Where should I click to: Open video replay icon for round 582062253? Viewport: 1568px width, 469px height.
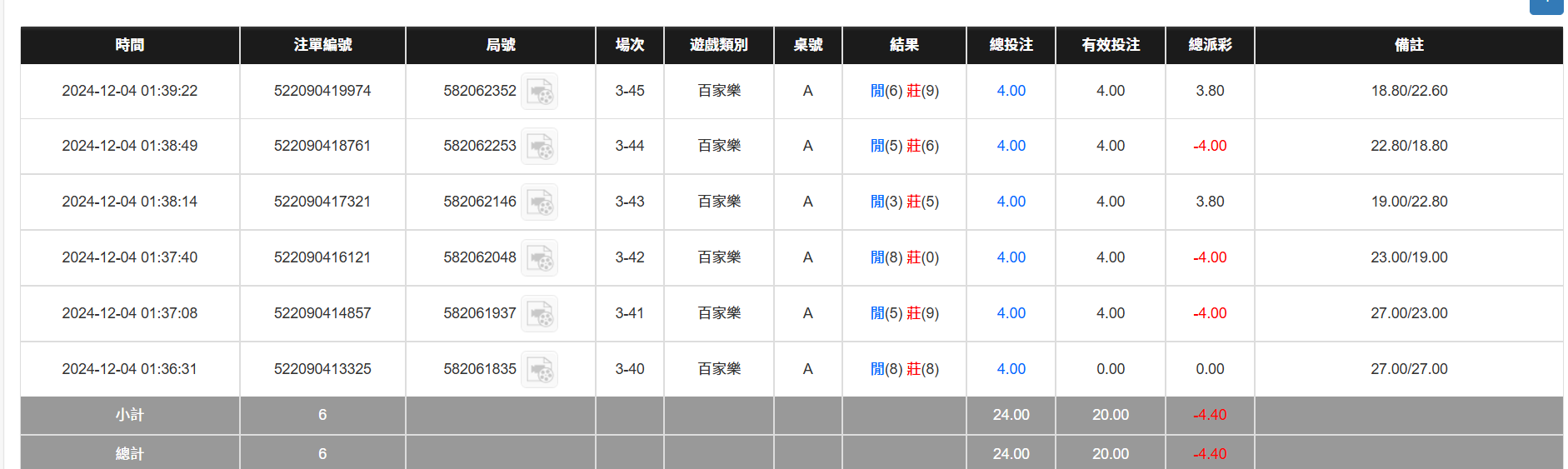[x=539, y=147]
